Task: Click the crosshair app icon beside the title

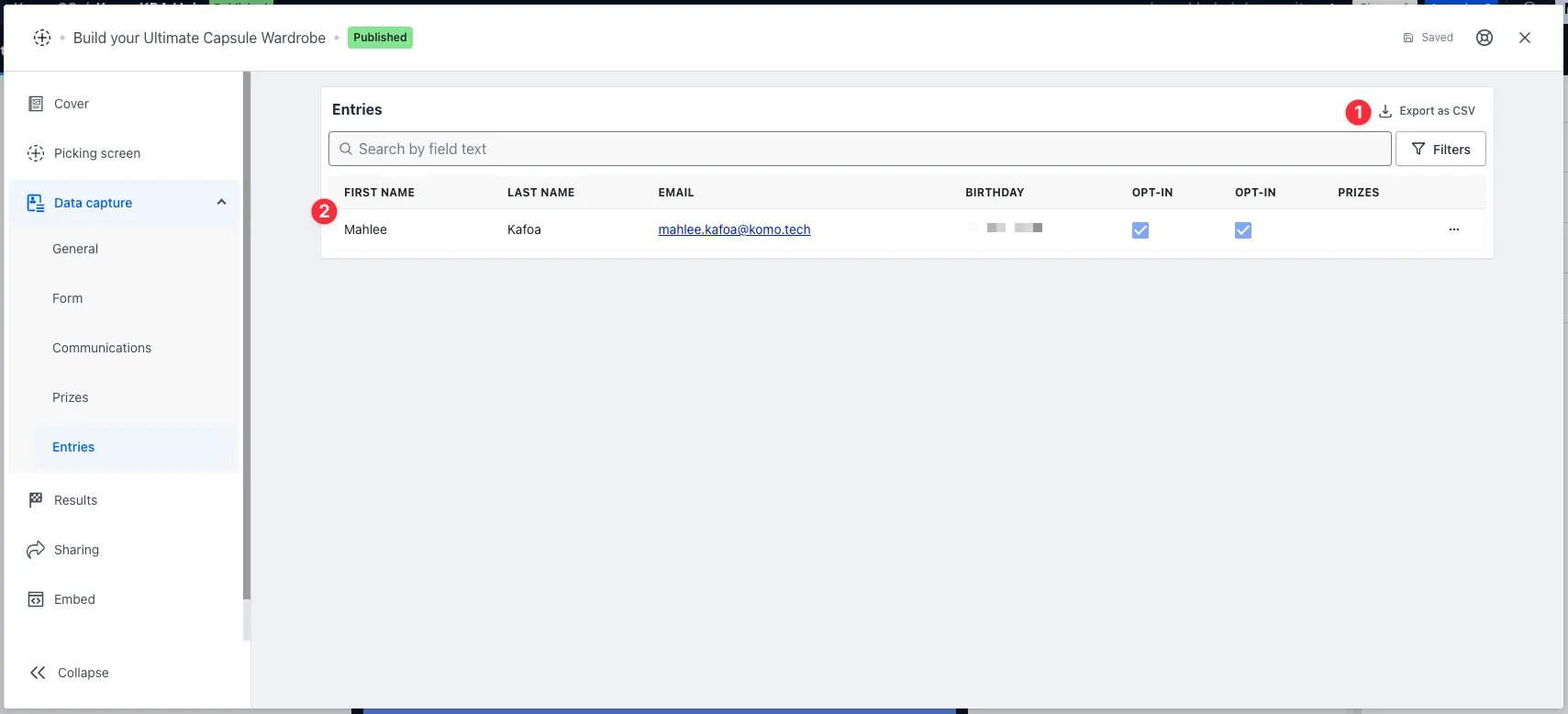Action: click(42, 38)
